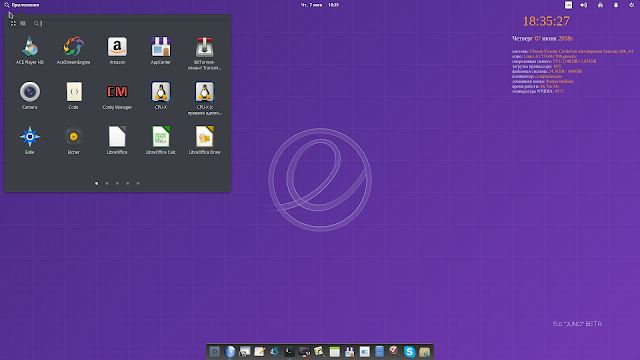Open the red checkmark magnifier dock icon
This screenshot has height=360, width=640.
click(x=394, y=351)
